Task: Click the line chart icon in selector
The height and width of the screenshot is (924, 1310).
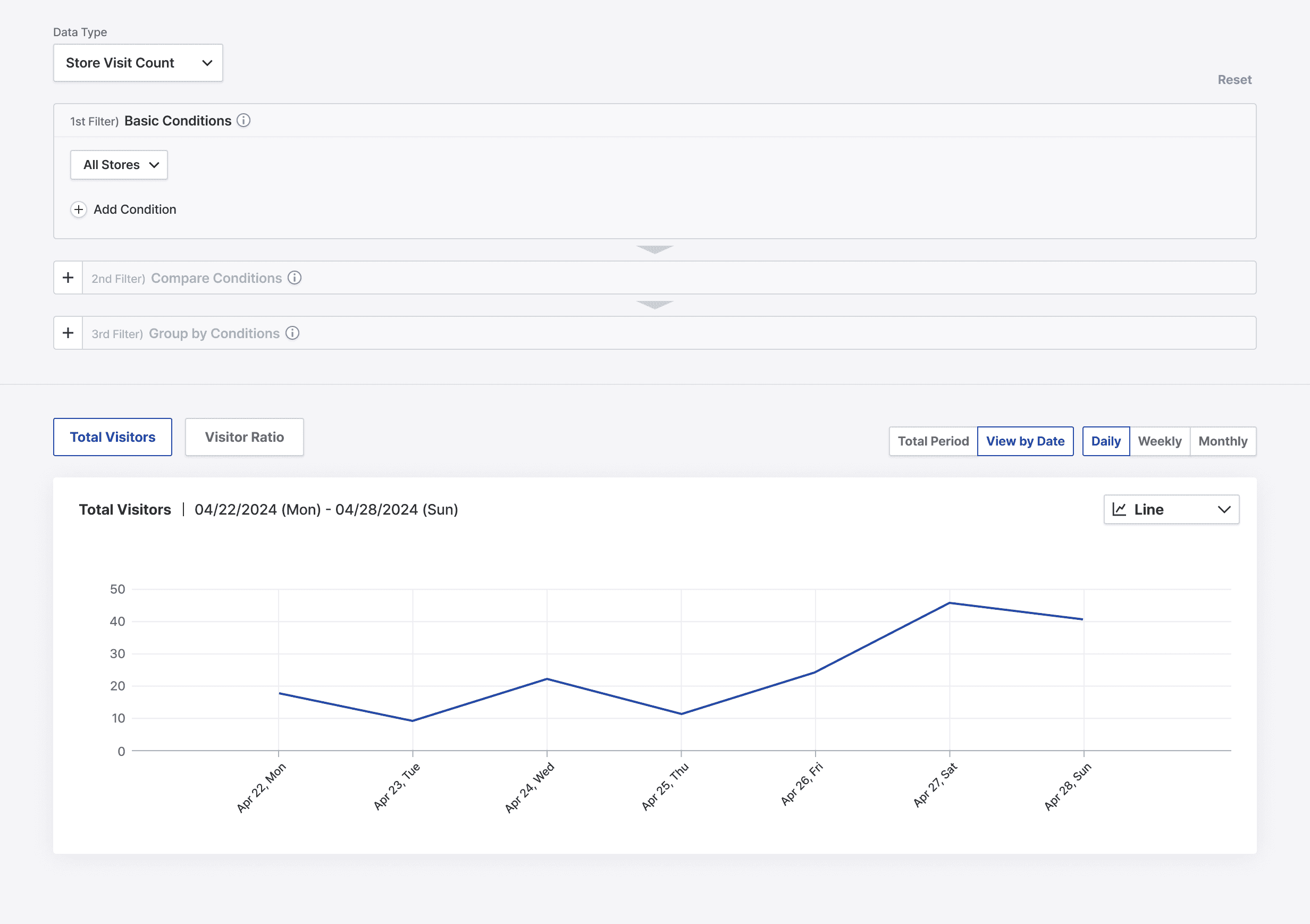Action: point(1120,509)
